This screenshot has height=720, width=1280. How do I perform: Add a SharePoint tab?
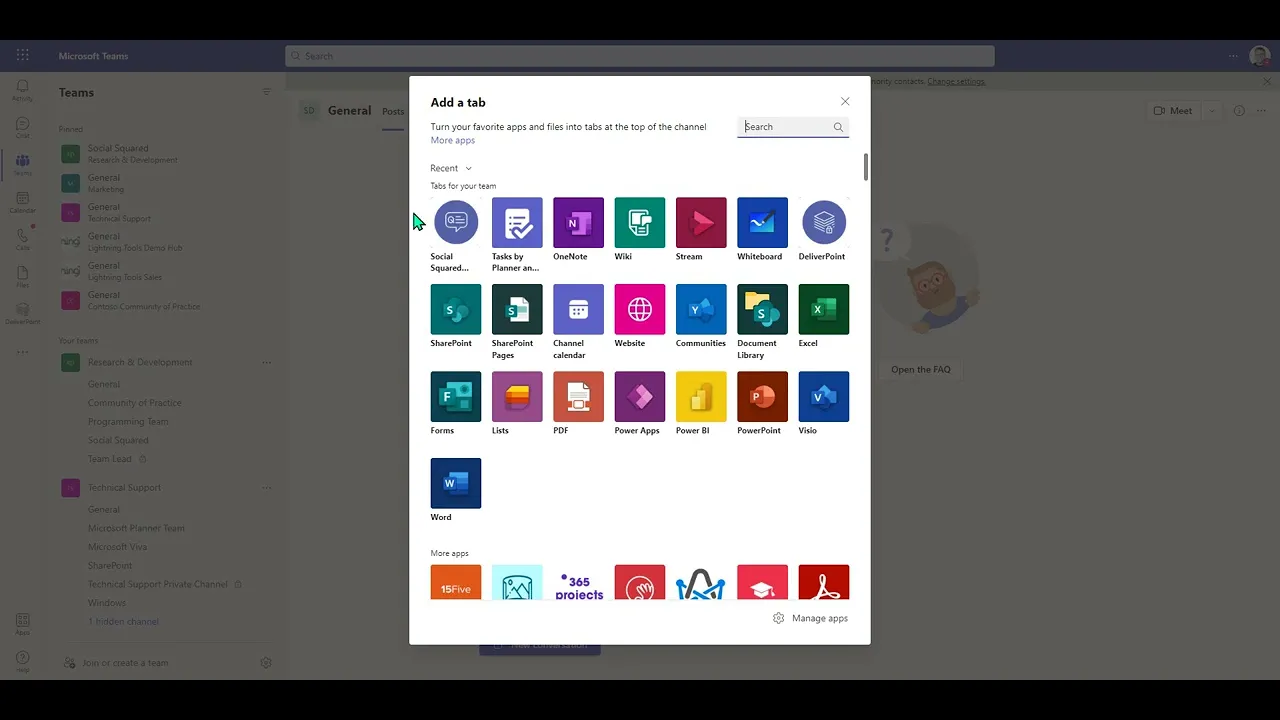point(455,309)
